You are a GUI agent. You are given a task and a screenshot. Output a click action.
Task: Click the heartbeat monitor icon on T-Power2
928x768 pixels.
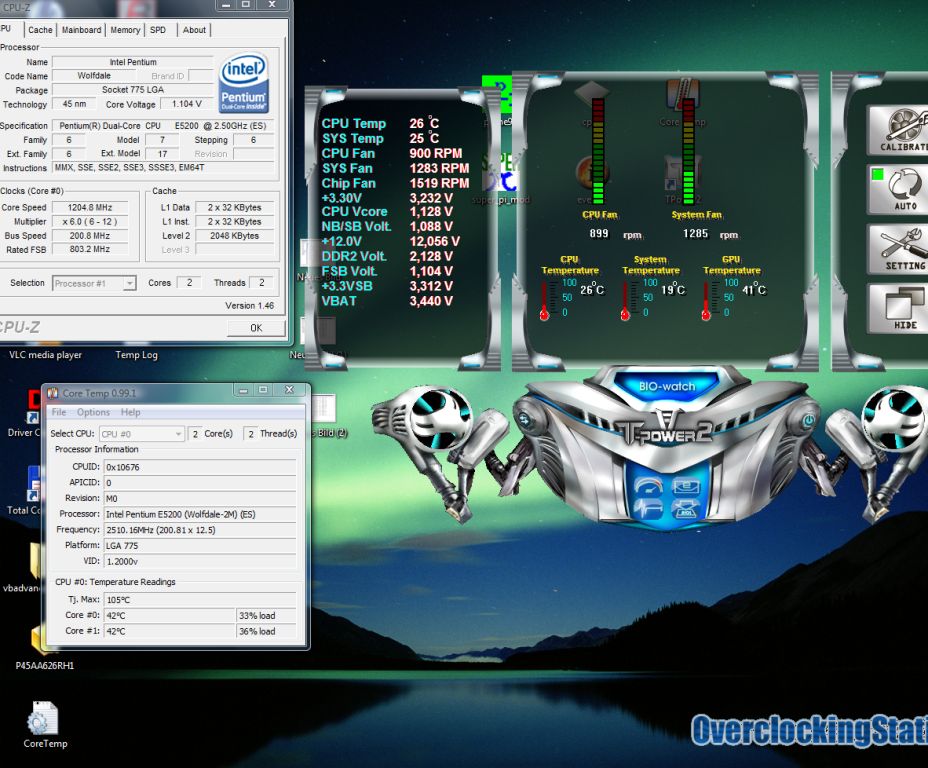(x=648, y=508)
